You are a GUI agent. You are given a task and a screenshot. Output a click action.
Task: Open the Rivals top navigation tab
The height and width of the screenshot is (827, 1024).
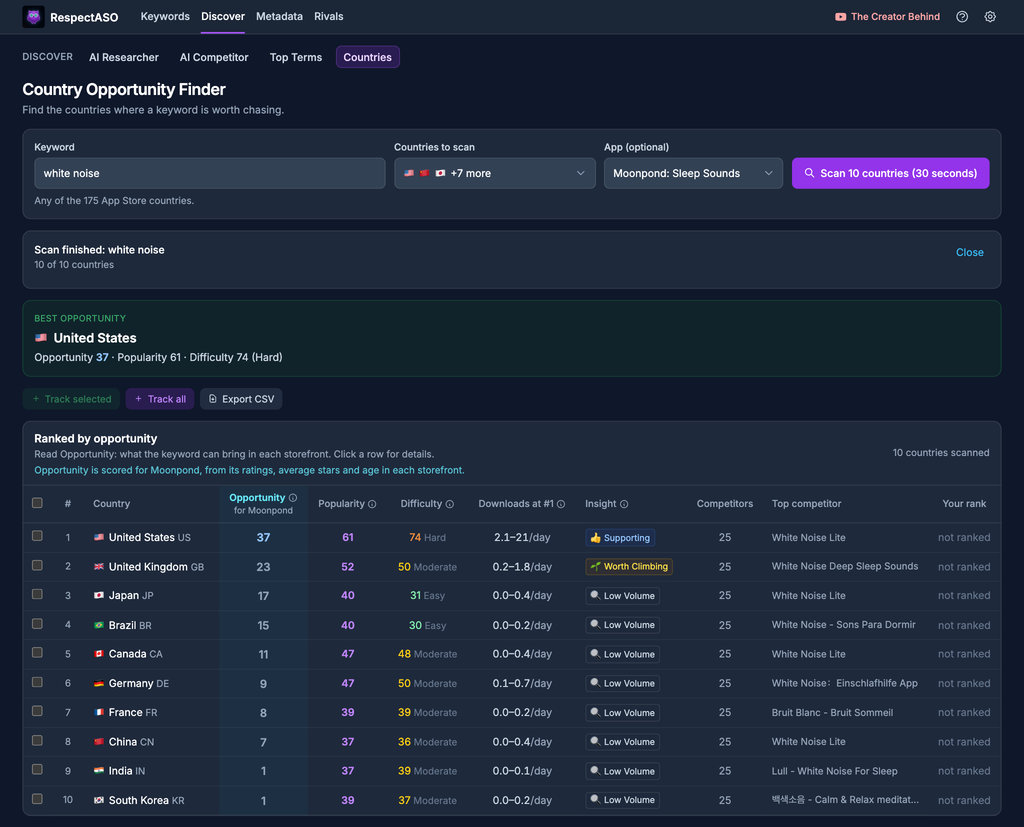[x=328, y=16]
